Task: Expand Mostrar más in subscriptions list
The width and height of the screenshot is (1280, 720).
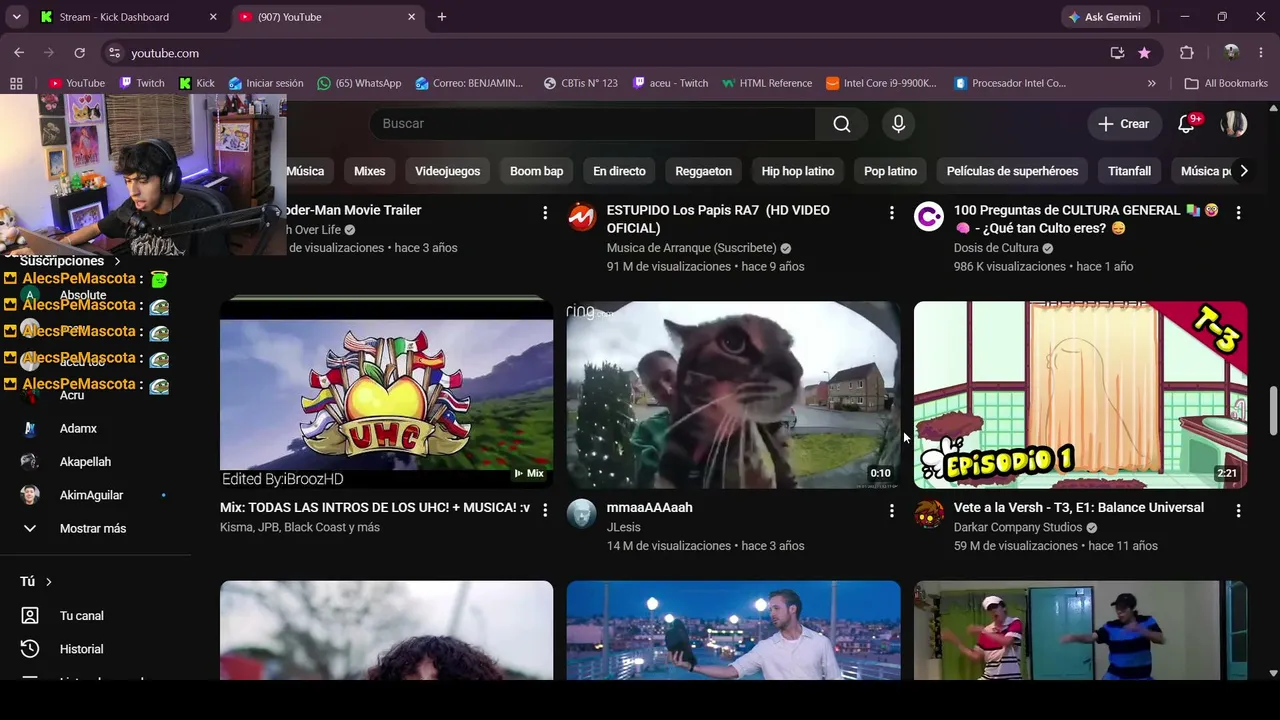Action: (95, 528)
